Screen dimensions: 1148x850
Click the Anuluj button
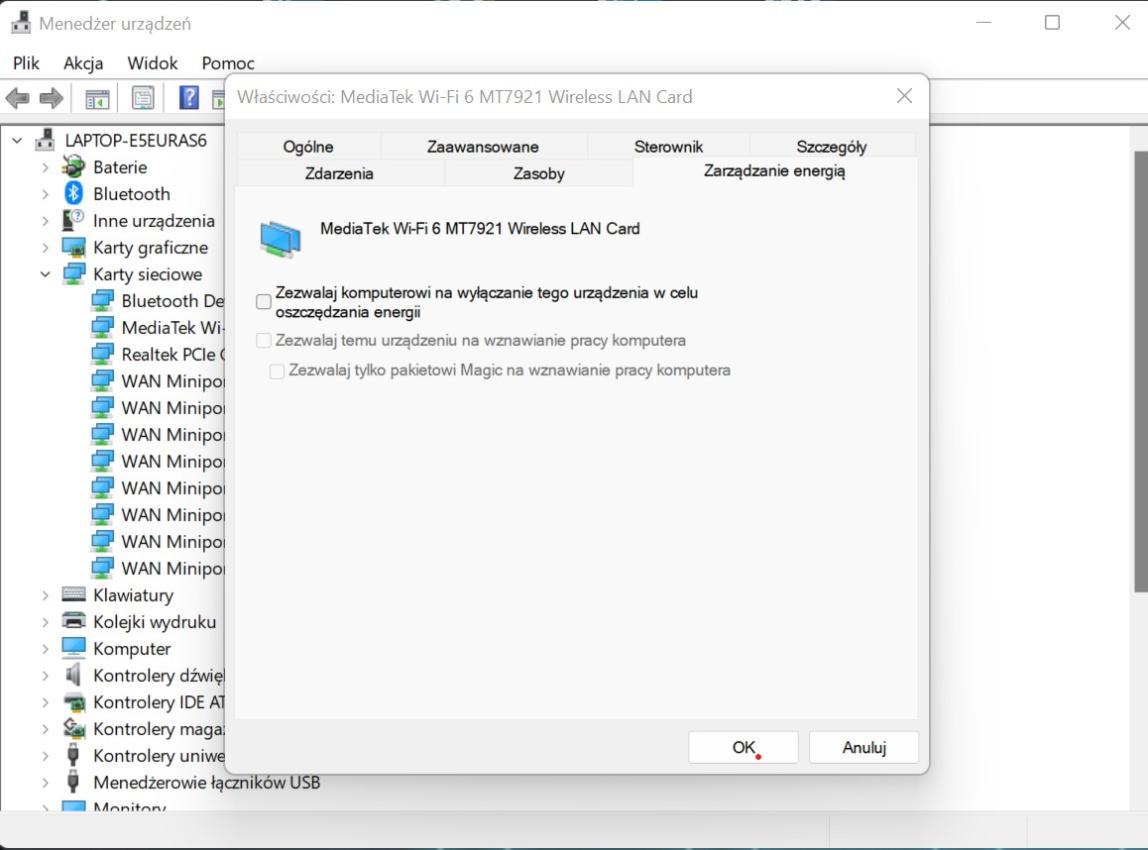[863, 747]
